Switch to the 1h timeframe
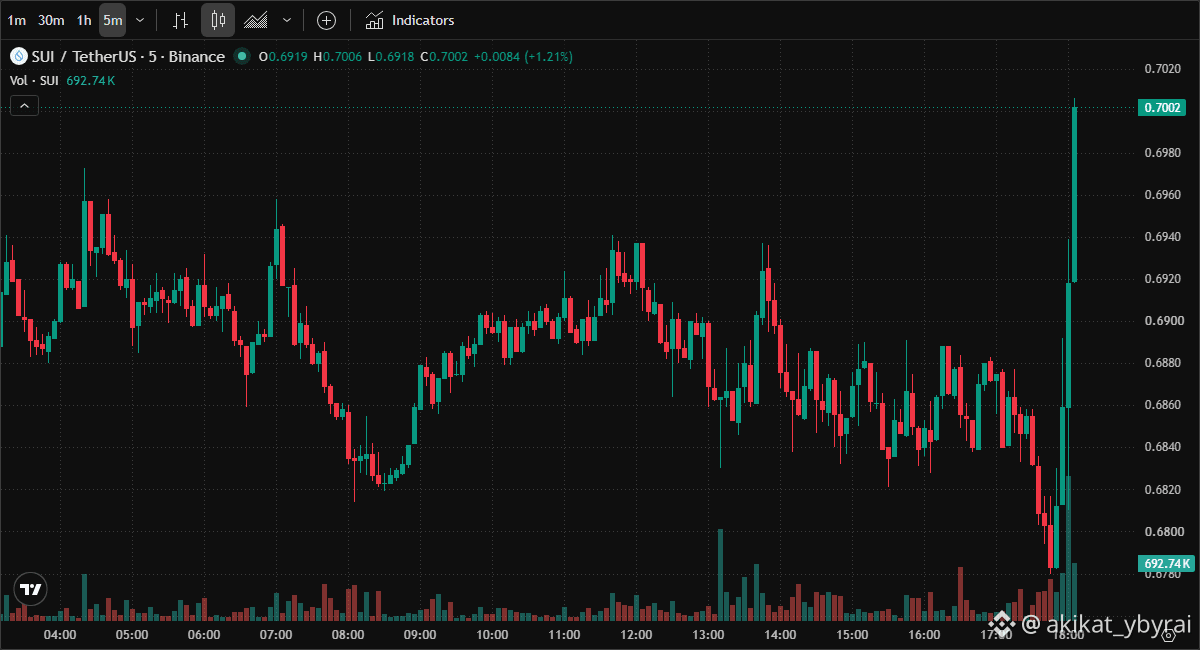The image size is (1200, 650). point(84,20)
